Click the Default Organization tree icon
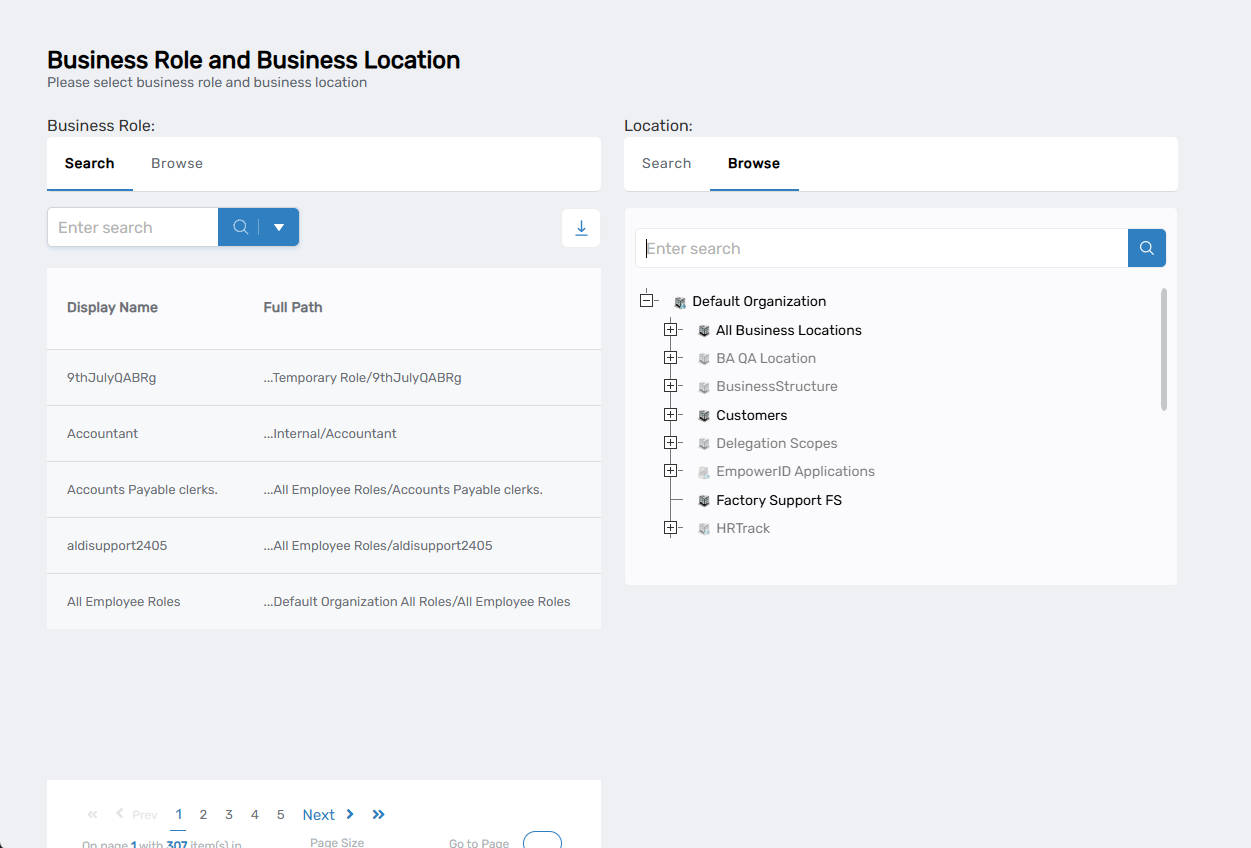The image size is (1251, 848). [680, 301]
